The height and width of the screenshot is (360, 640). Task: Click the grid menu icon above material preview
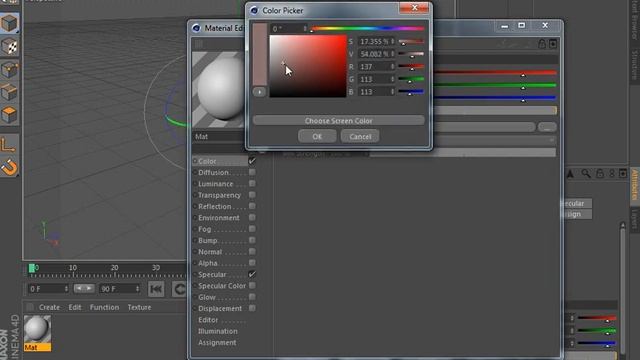click(199, 44)
